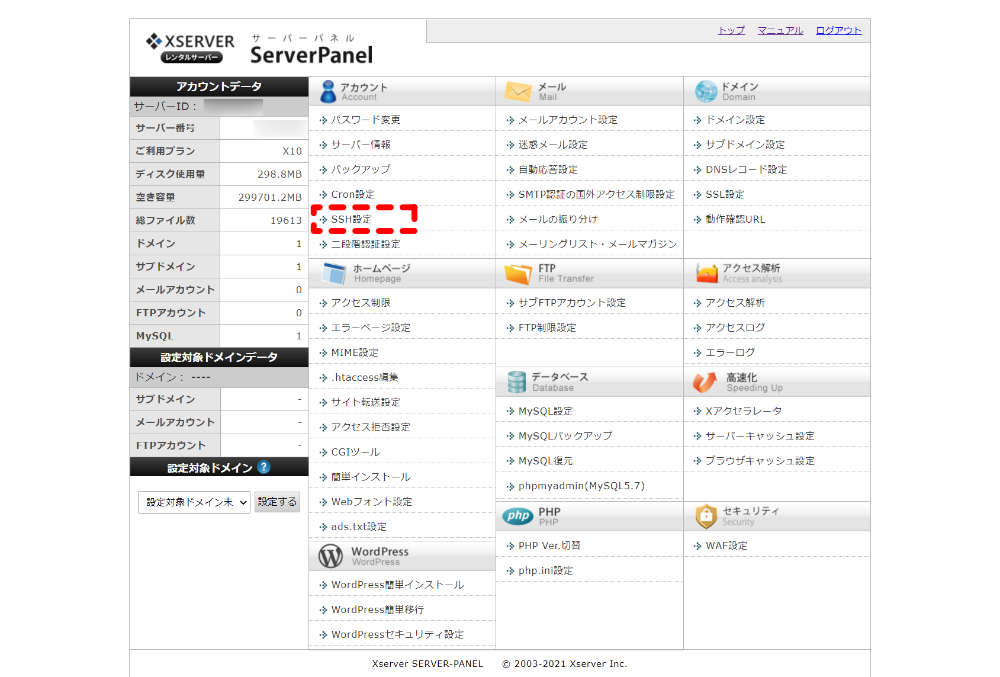Open 自動応答設定
The height and width of the screenshot is (677, 1000).
click(548, 170)
